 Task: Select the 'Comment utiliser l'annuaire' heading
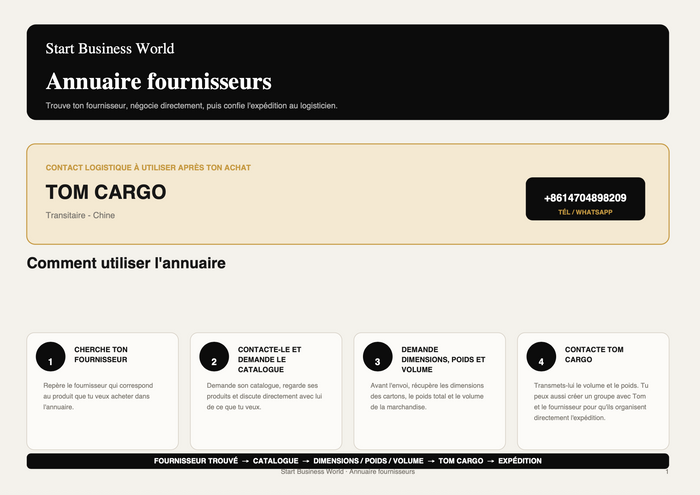point(126,263)
